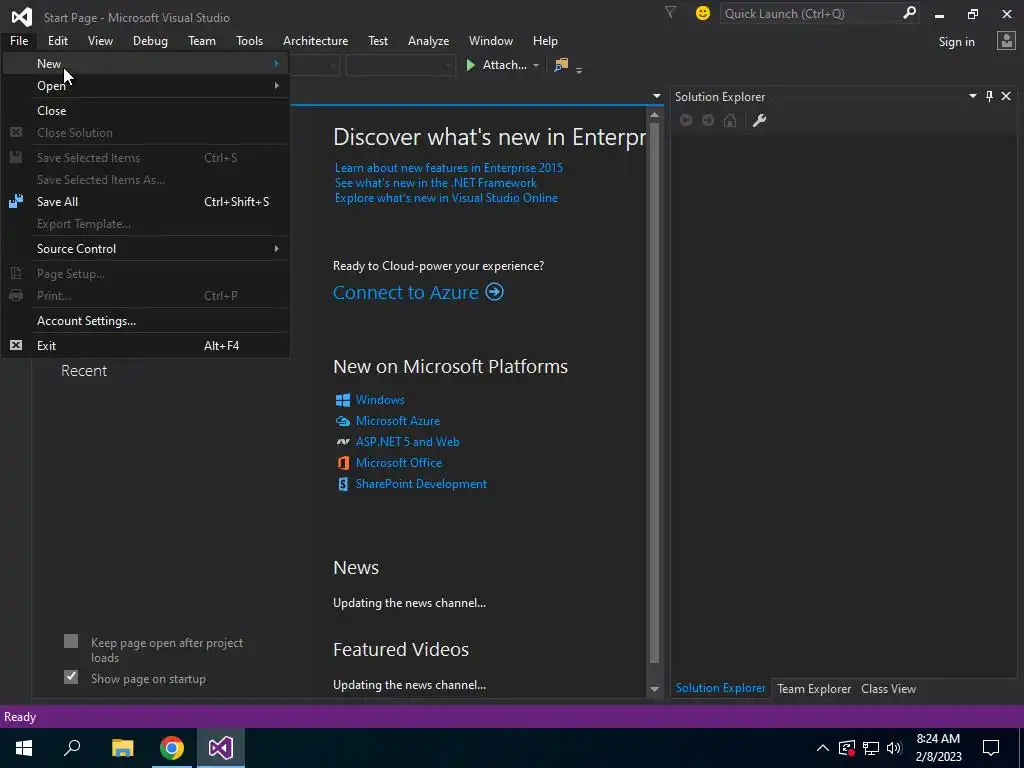Click the Quick Launch search magnifier icon
Image resolution: width=1024 pixels, height=768 pixels.
pos(909,13)
